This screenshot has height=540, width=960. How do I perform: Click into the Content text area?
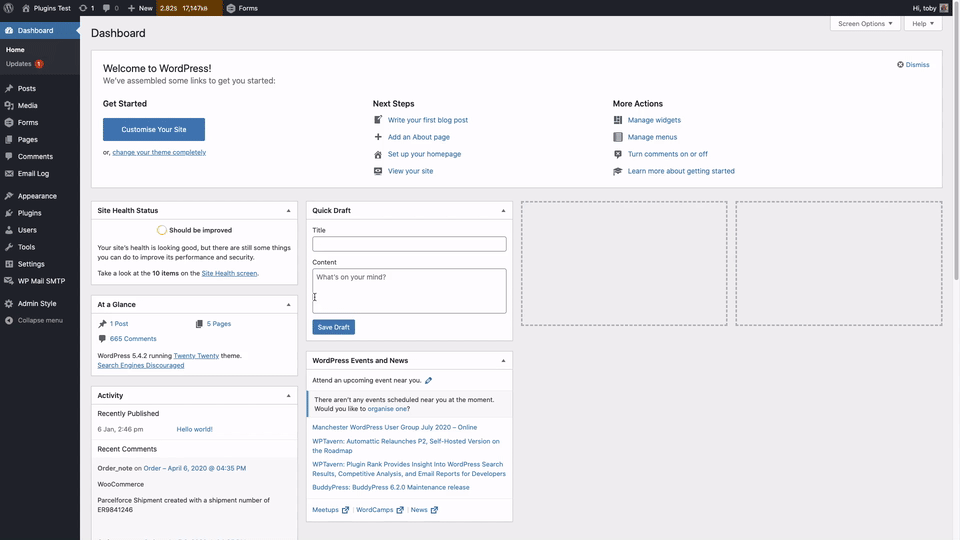(x=409, y=291)
